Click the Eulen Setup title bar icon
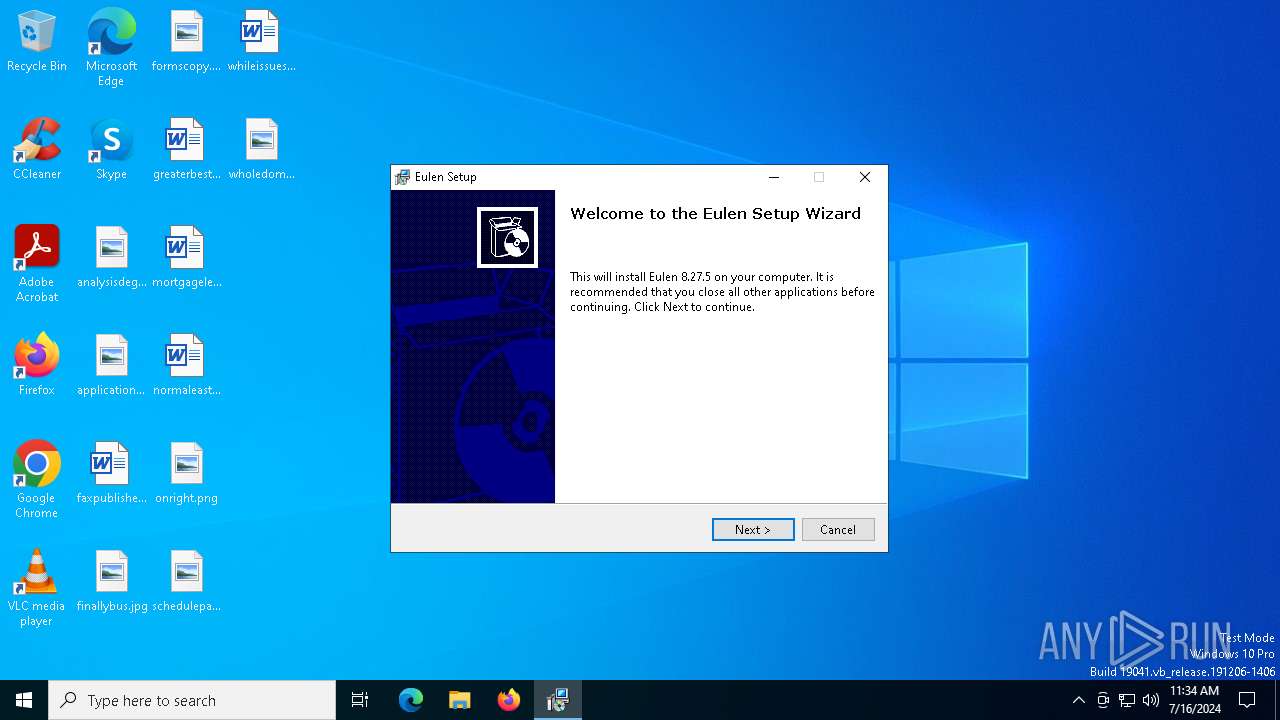The image size is (1280, 720). [x=402, y=177]
